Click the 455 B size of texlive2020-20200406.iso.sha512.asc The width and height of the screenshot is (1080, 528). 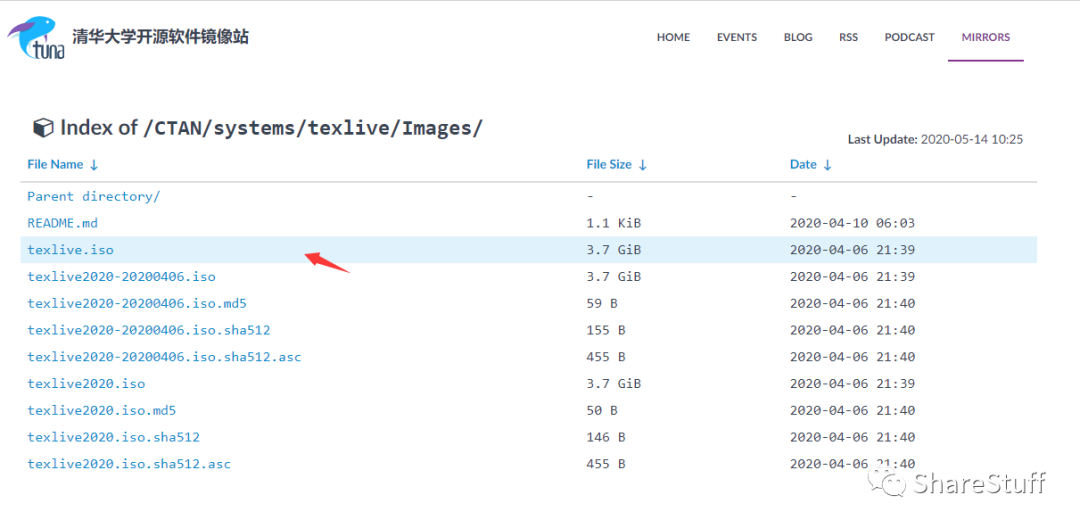click(x=605, y=357)
